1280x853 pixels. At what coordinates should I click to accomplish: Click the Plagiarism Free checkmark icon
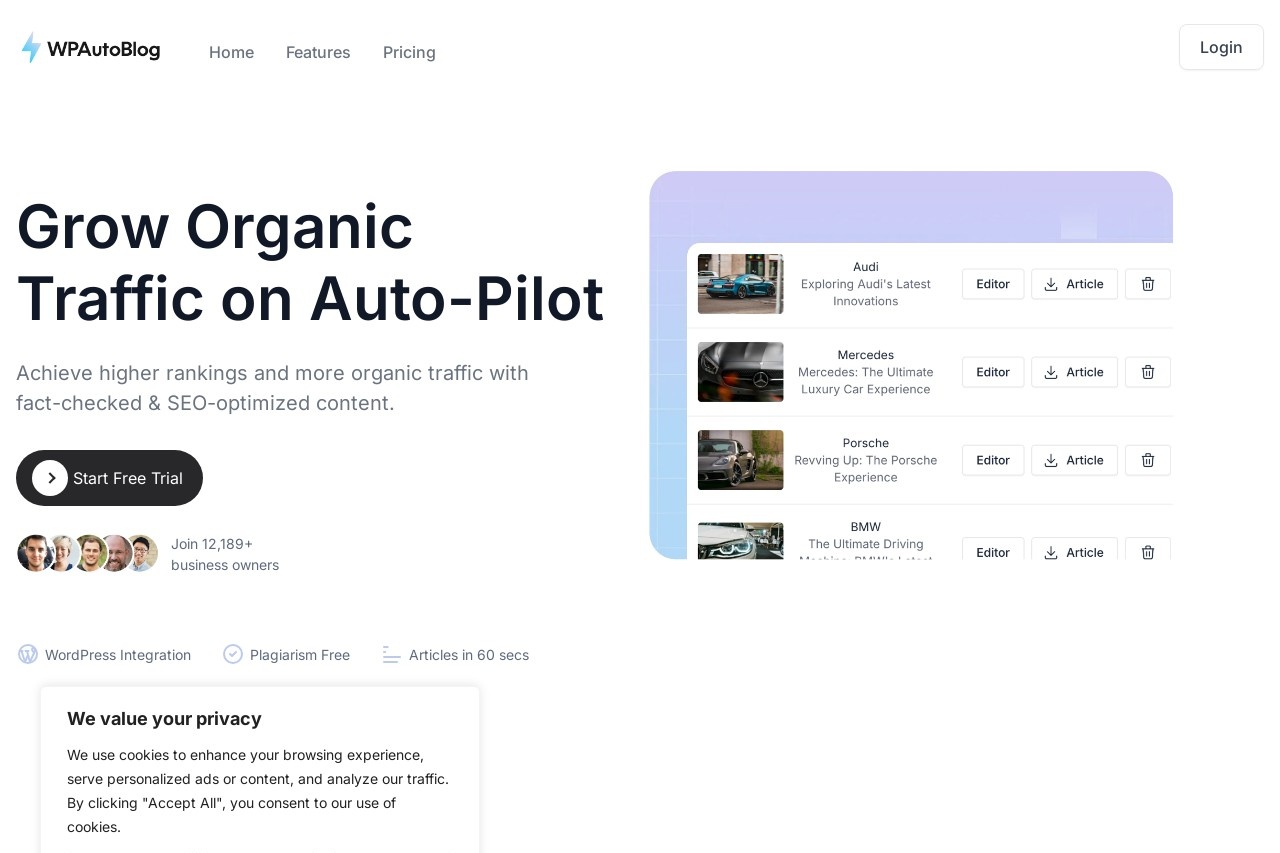point(233,654)
